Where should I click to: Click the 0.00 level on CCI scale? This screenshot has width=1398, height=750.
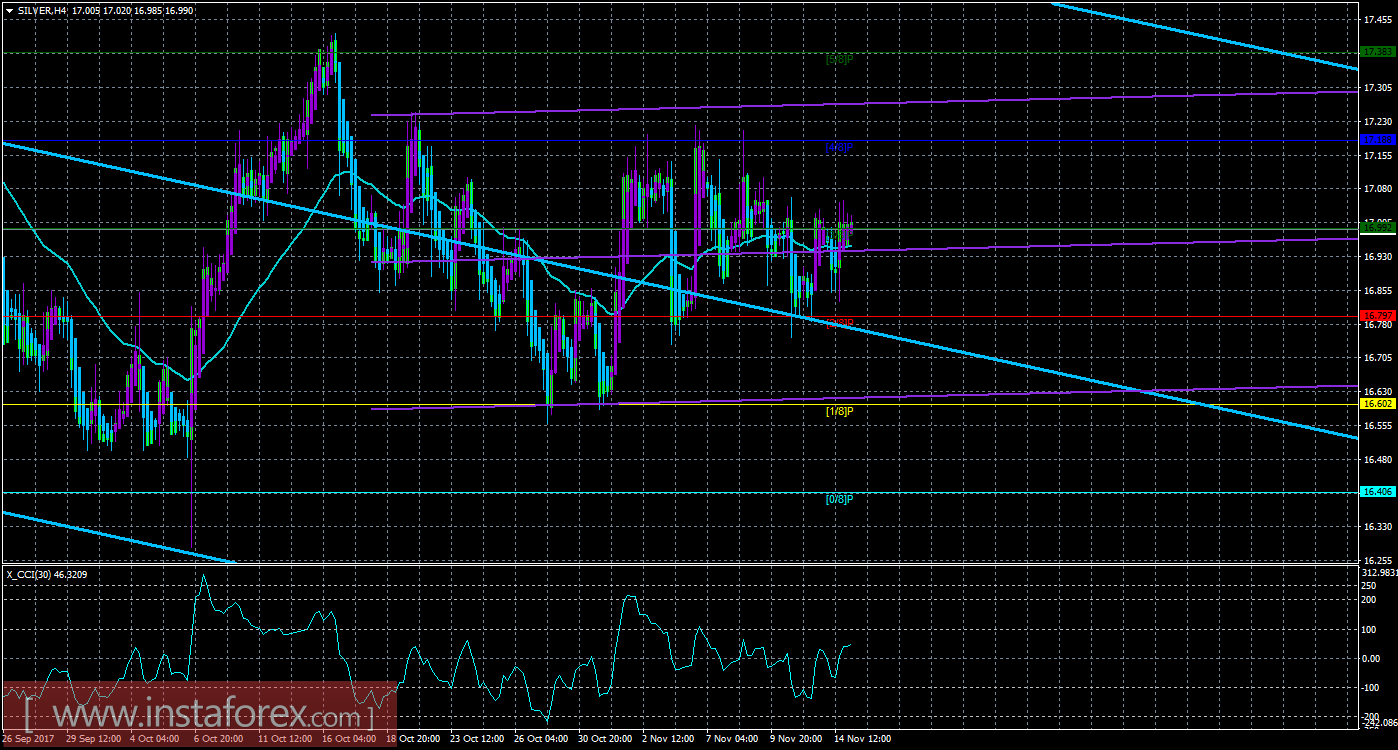tap(1373, 658)
